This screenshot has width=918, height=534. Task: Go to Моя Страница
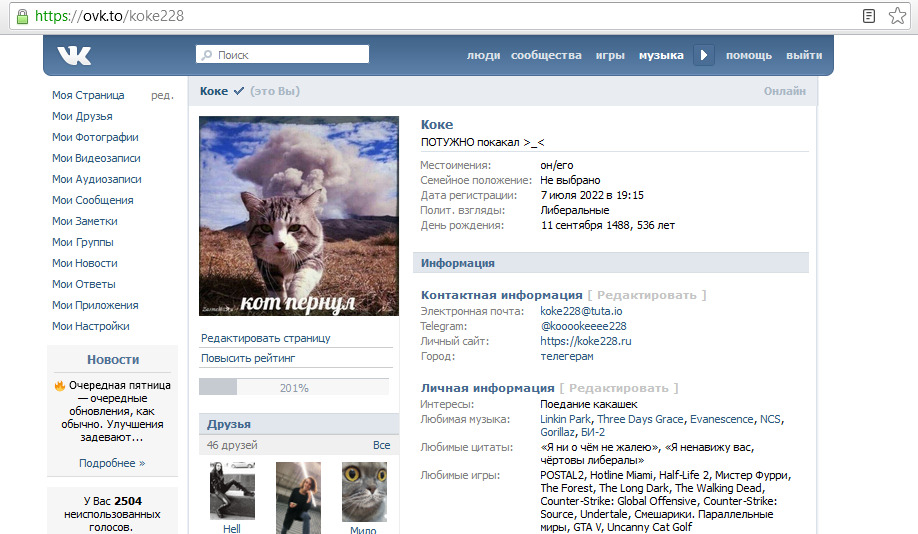[88, 95]
